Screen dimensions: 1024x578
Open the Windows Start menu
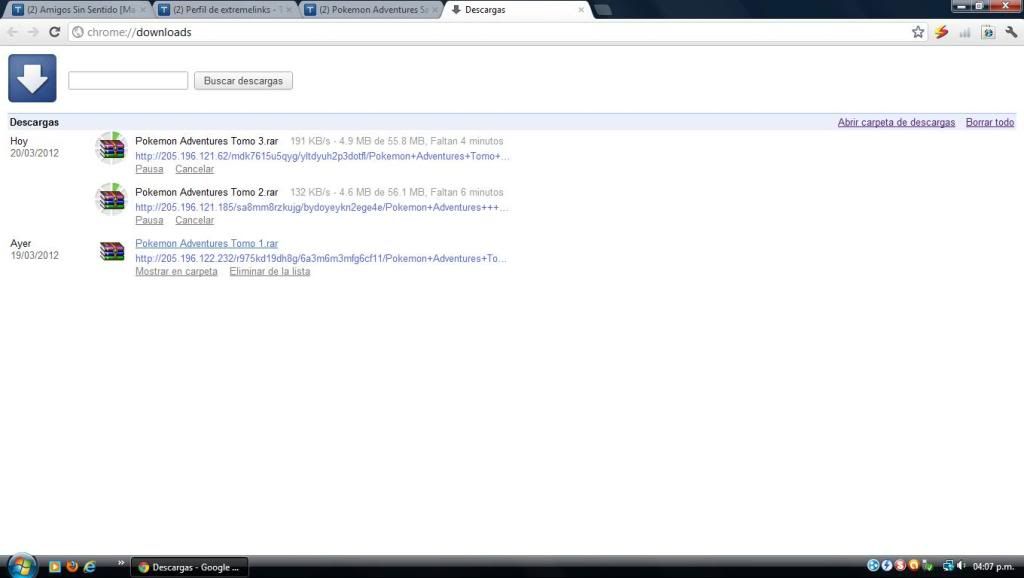coord(20,566)
